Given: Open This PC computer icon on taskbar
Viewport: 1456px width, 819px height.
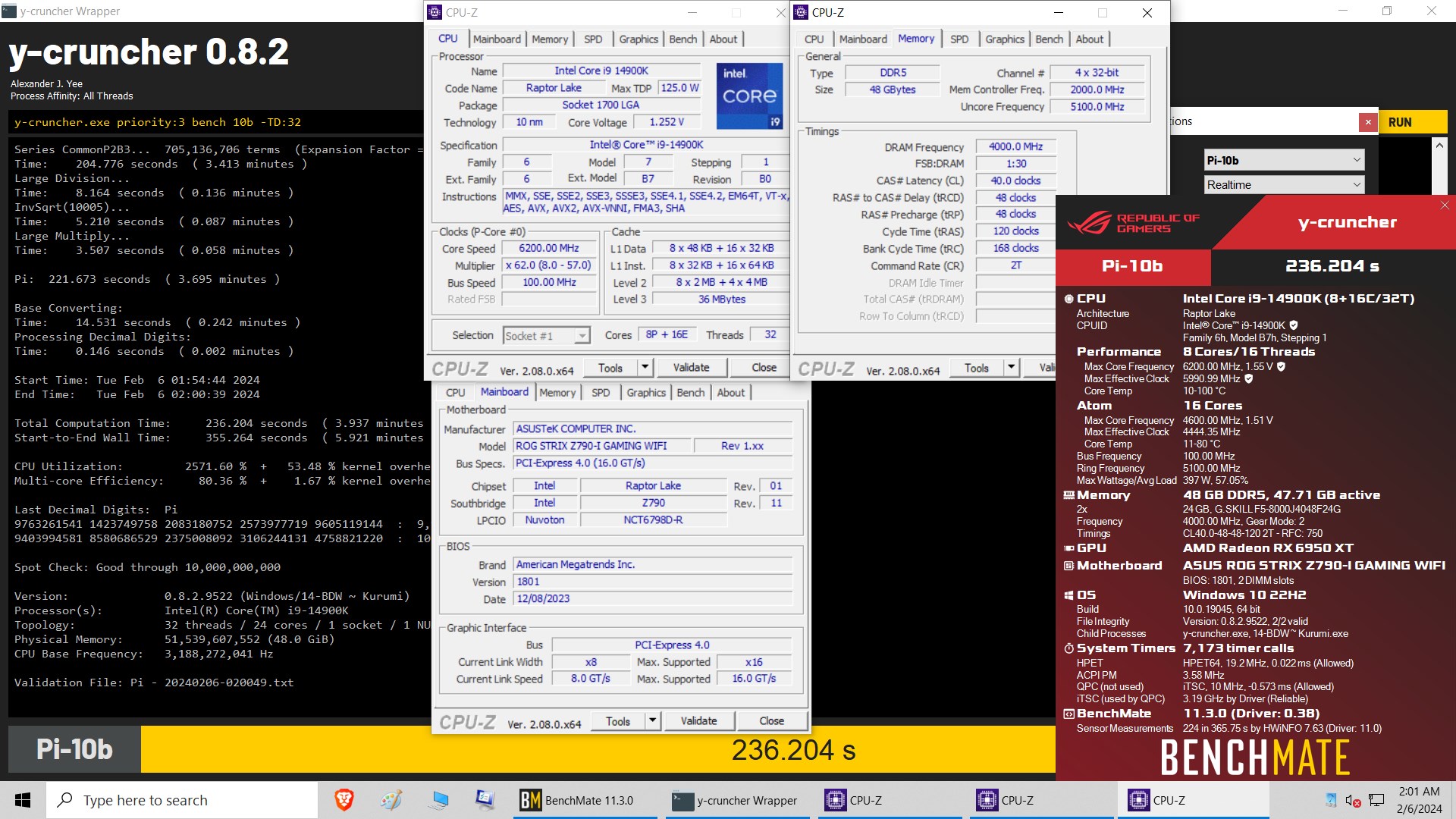Looking at the screenshot, I should [438, 800].
